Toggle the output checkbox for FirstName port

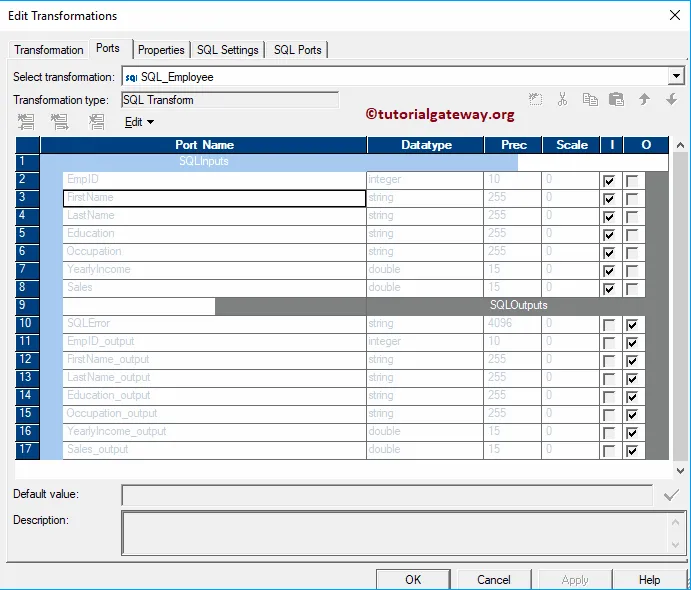(632, 199)
